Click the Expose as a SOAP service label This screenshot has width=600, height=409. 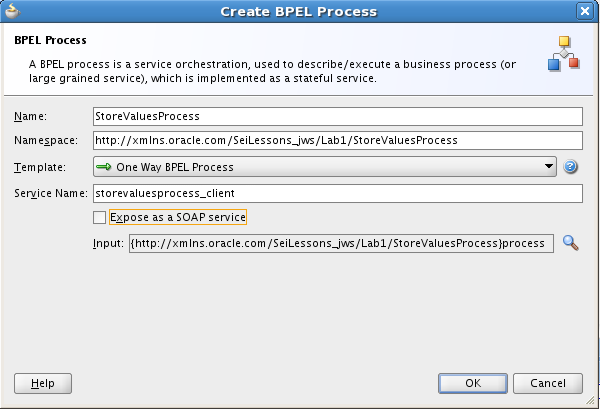[178, 217]
